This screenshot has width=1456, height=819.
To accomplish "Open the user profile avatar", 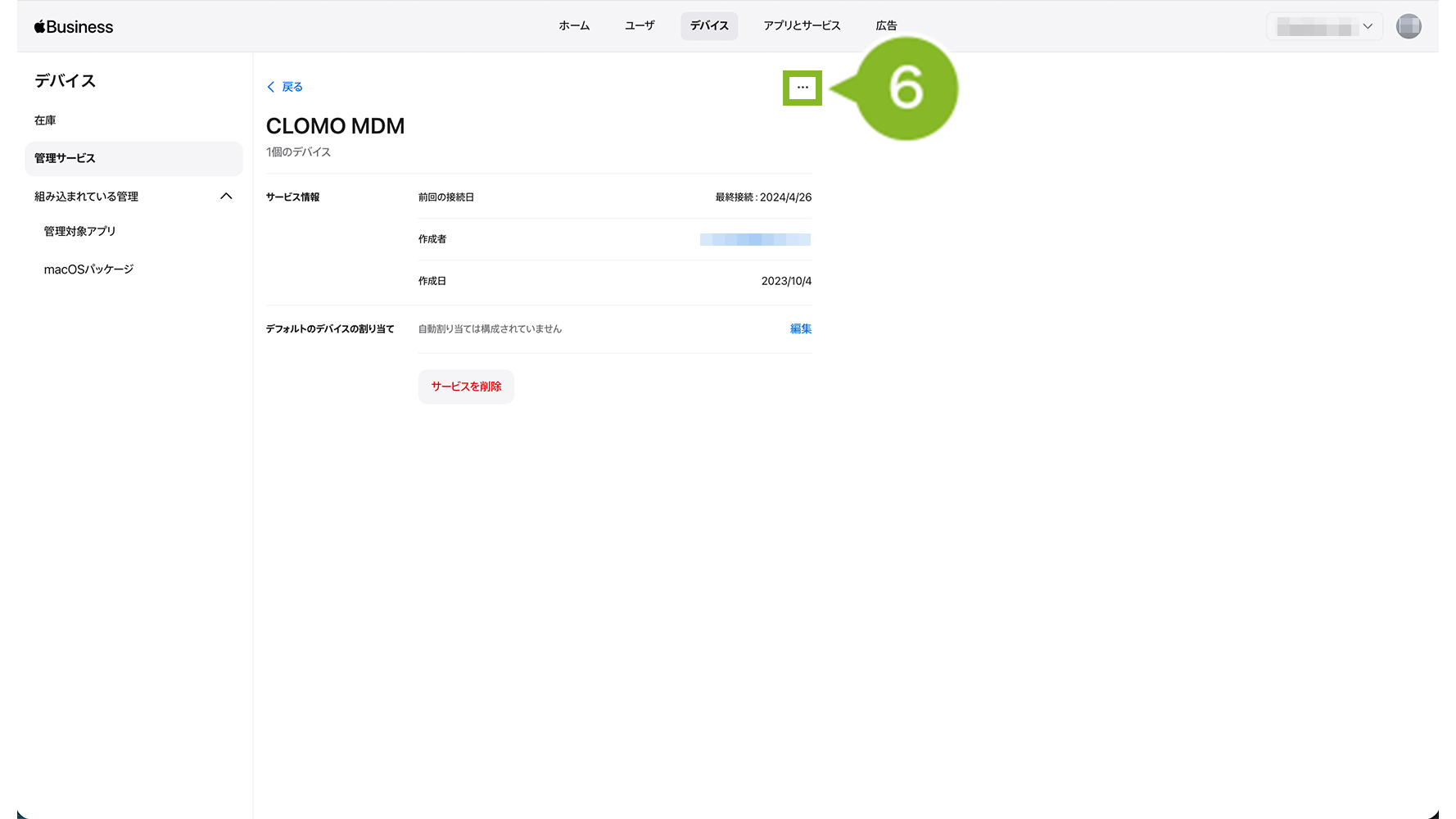I will click(1408, 27).
